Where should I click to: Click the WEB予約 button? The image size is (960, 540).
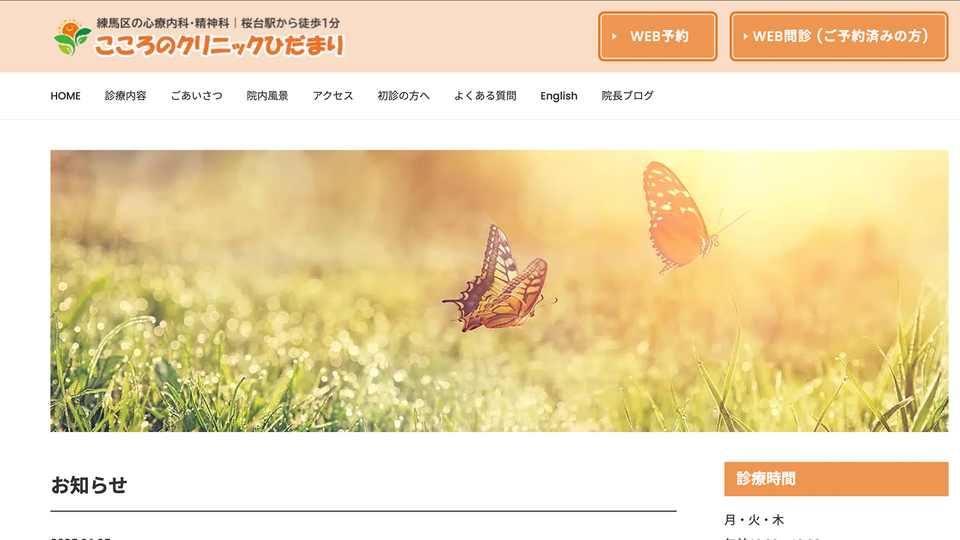coord(658,36)
